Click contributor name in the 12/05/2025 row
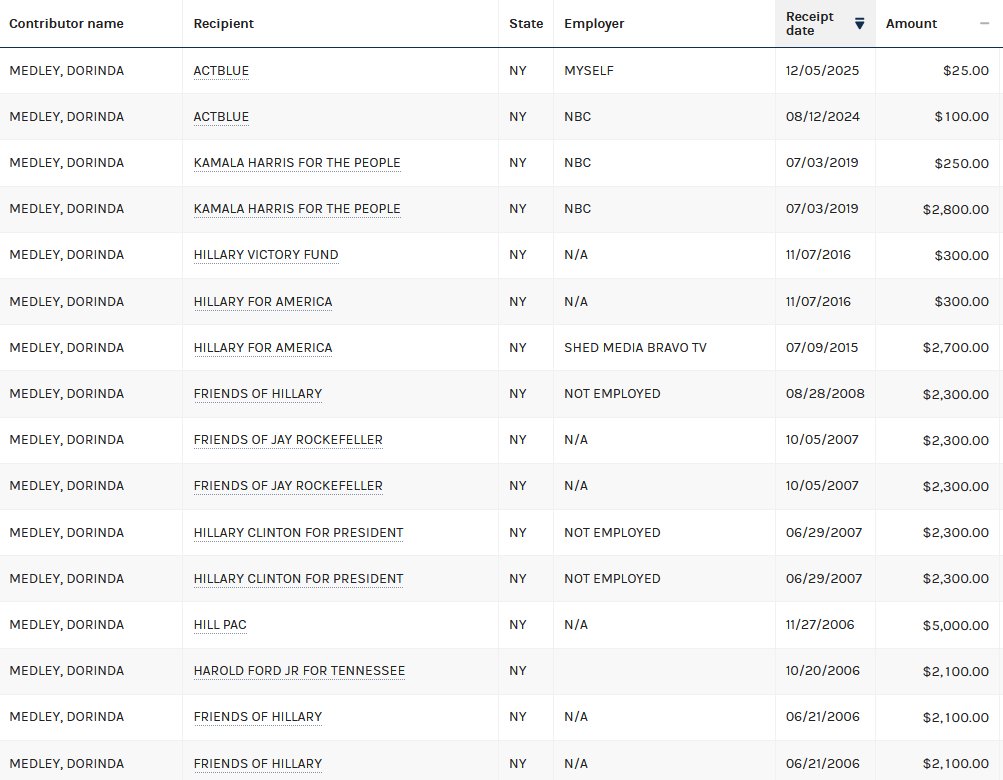 pos(67,71)
